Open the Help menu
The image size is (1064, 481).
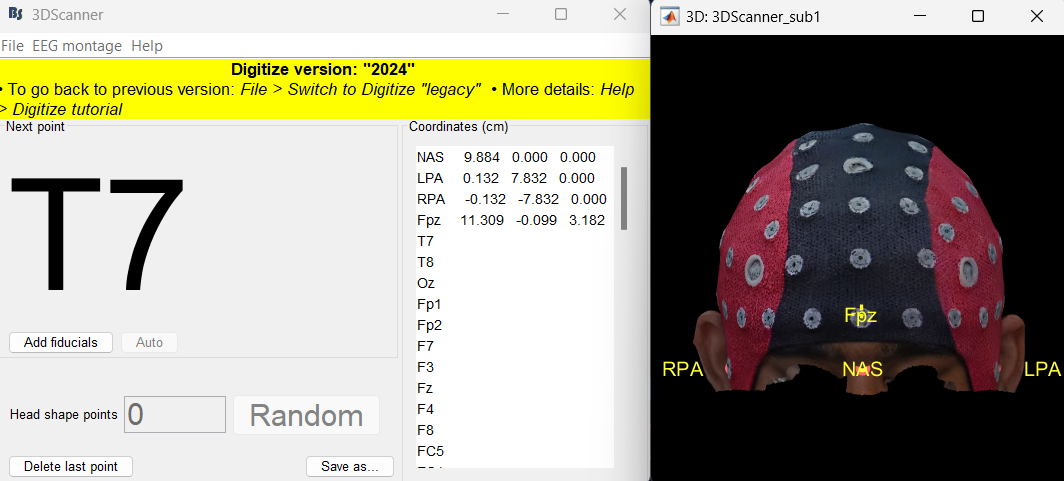click(x=147, y=46)
